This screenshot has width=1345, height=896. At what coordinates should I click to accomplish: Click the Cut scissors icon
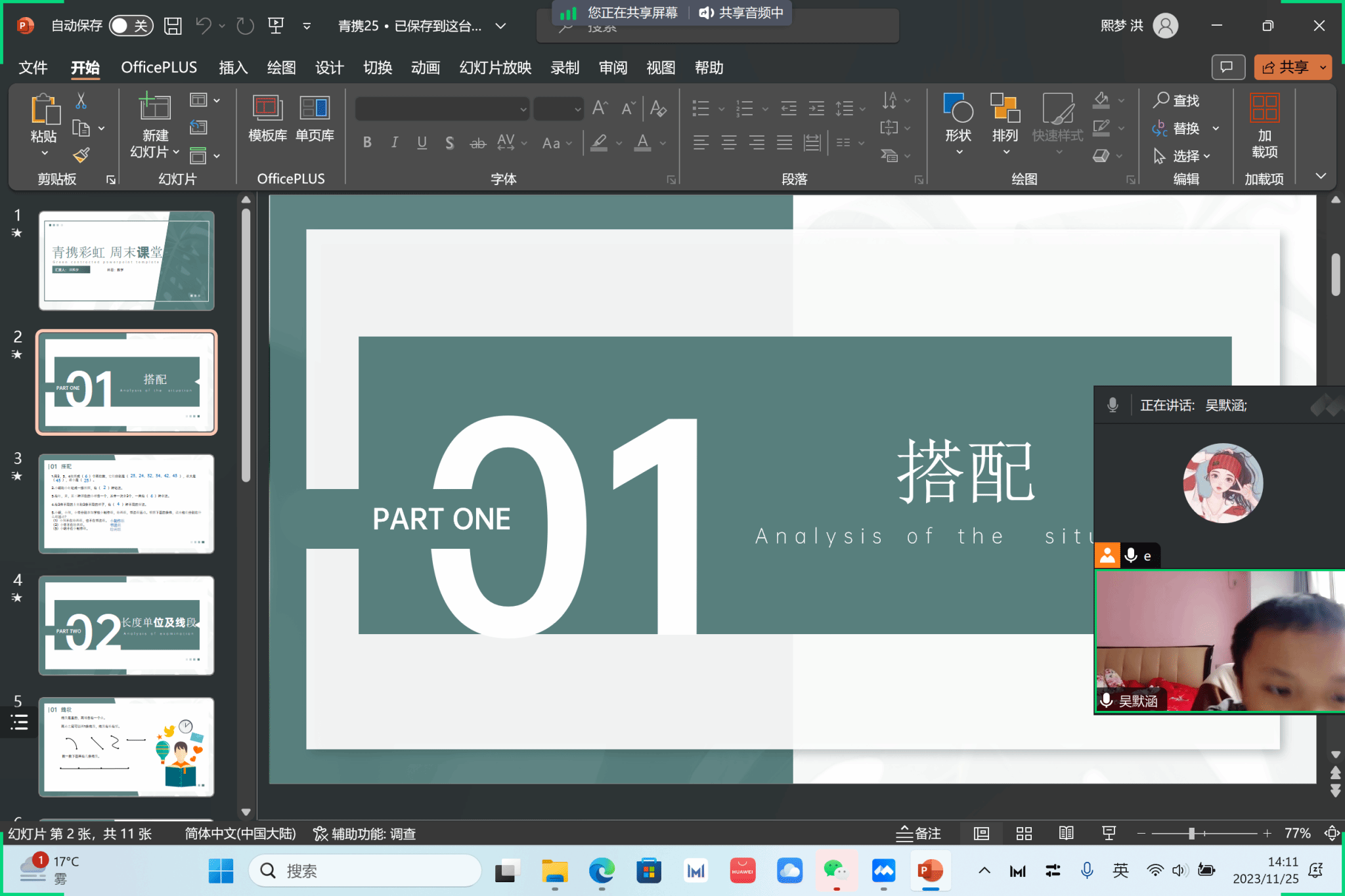click(x=81, y=100)
